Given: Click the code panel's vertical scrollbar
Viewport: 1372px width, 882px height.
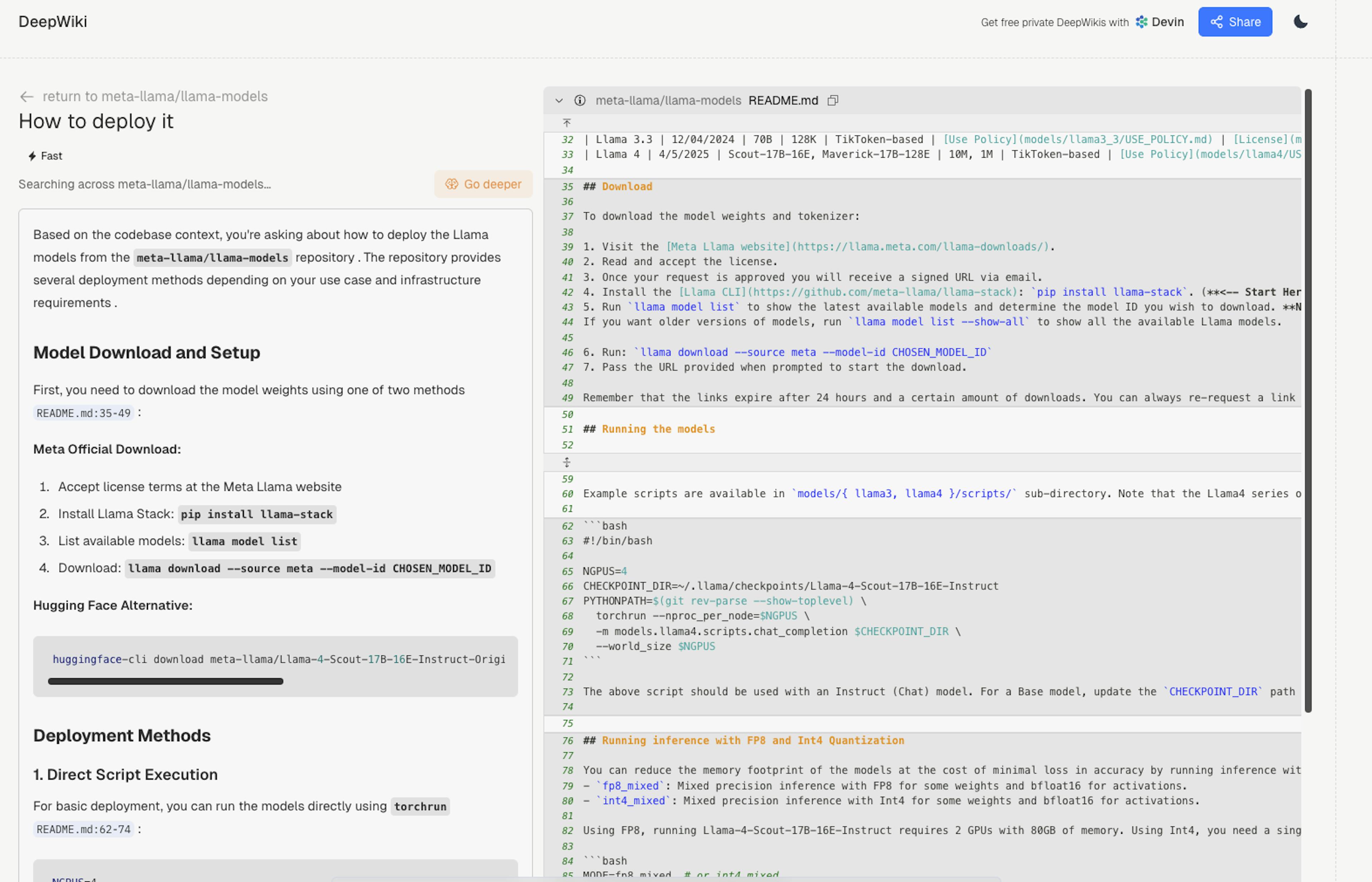Looking at the screenshot, I should point(1308,401).
